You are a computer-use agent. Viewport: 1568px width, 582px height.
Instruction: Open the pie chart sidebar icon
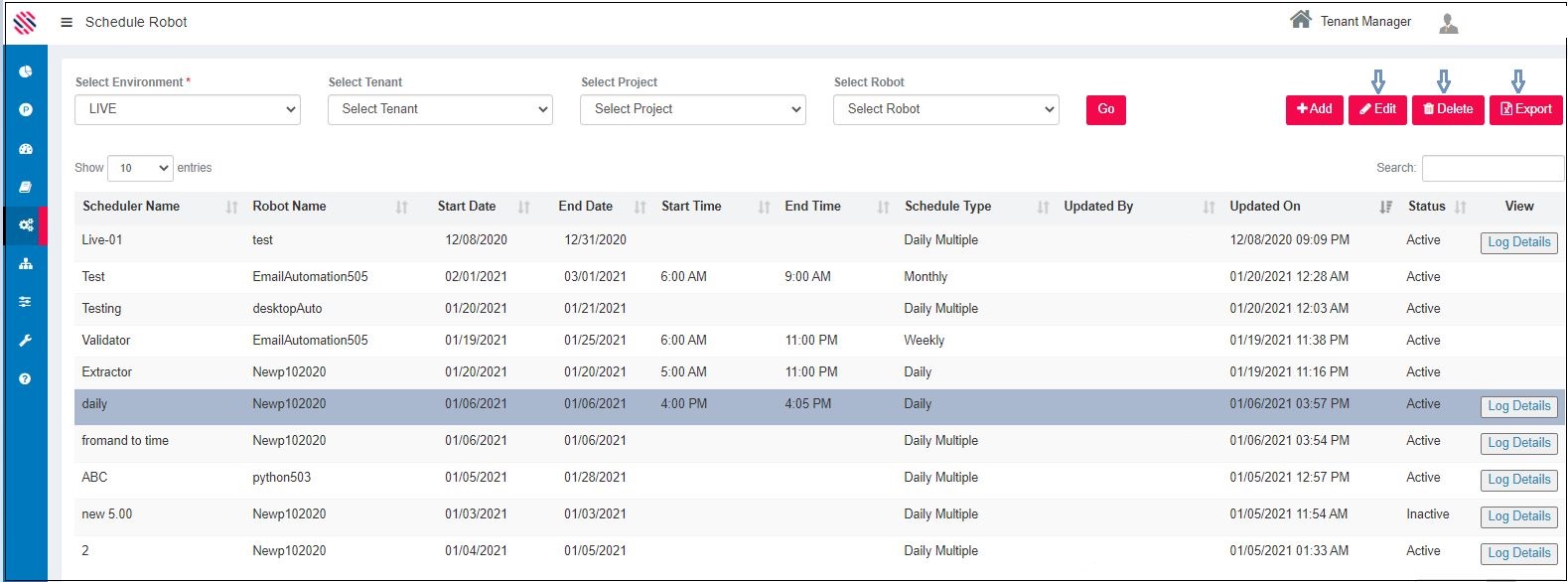pos(26,72)
